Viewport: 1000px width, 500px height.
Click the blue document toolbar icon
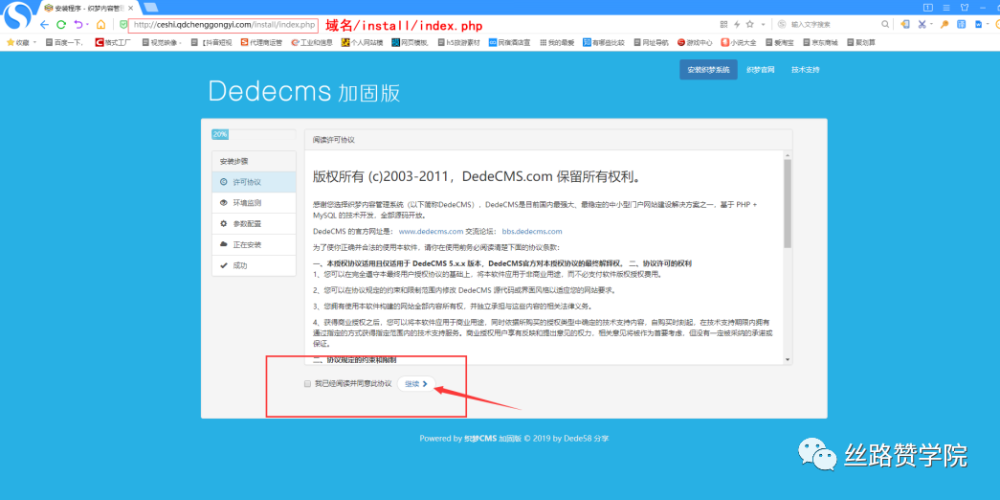click(x=978, y=24)
